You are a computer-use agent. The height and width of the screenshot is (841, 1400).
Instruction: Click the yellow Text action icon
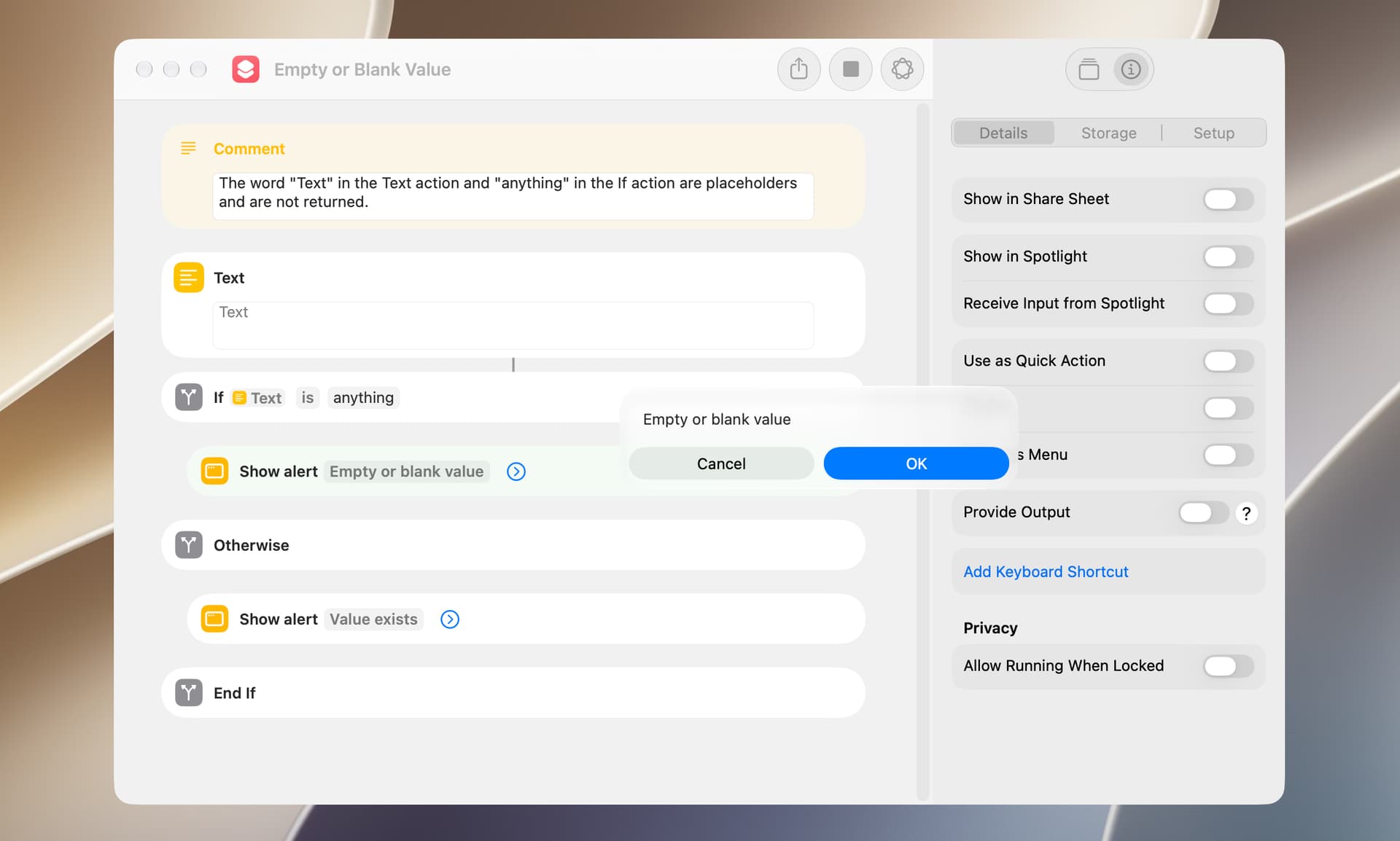coord(189,278)
